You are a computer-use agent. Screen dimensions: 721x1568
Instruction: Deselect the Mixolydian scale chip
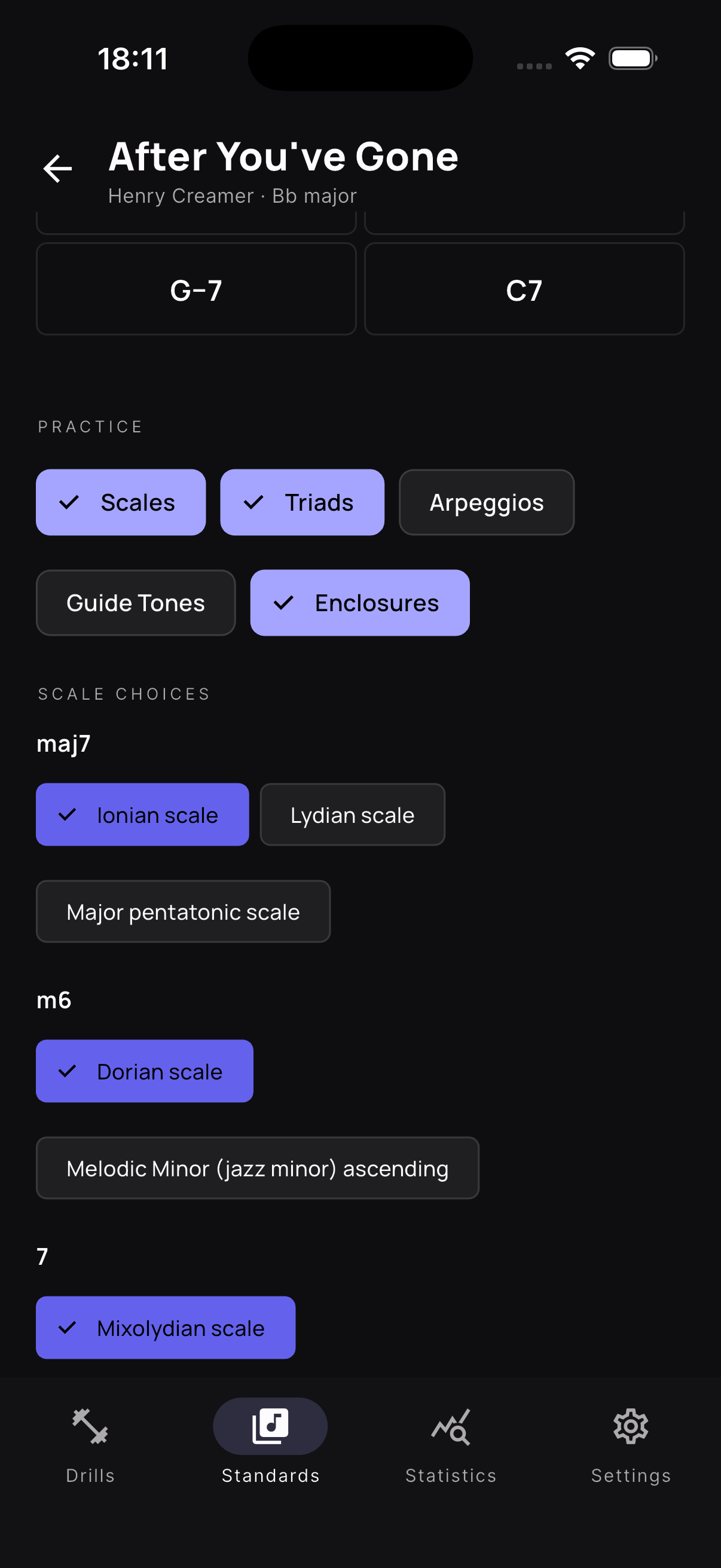coord(166,1327)
